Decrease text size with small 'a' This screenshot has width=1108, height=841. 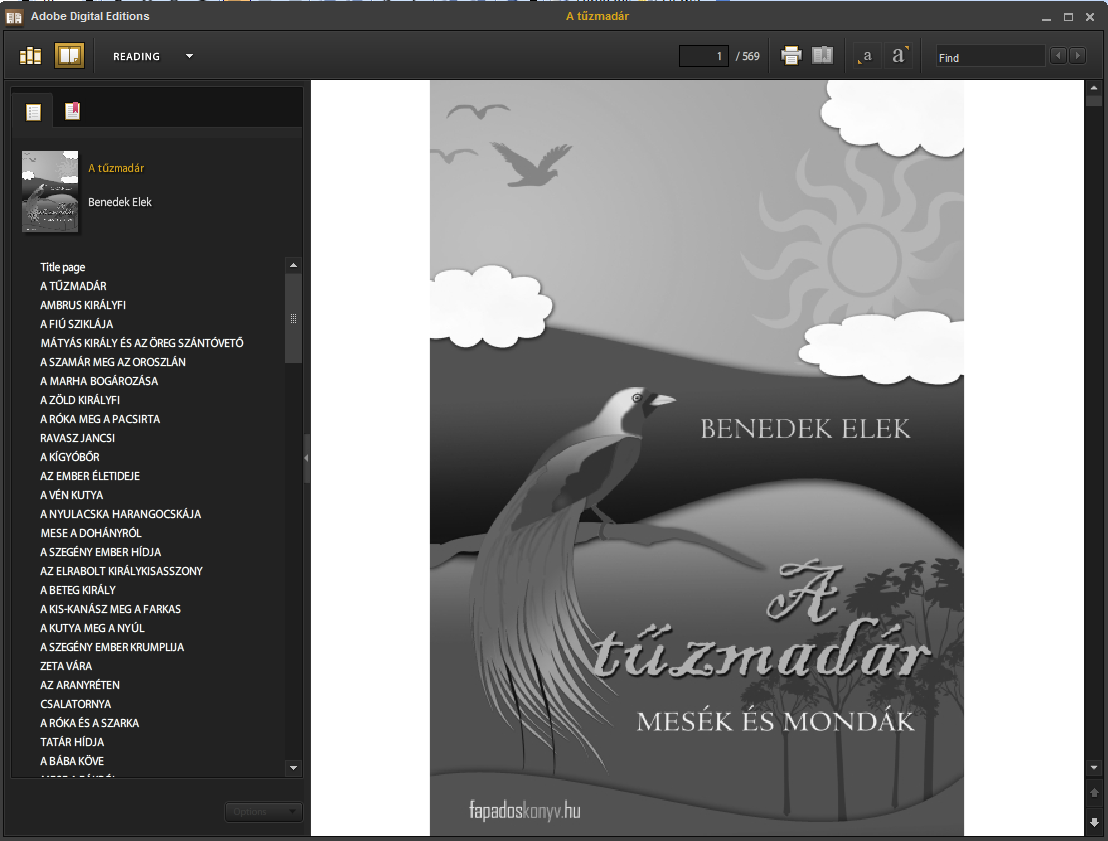(865, 57)
